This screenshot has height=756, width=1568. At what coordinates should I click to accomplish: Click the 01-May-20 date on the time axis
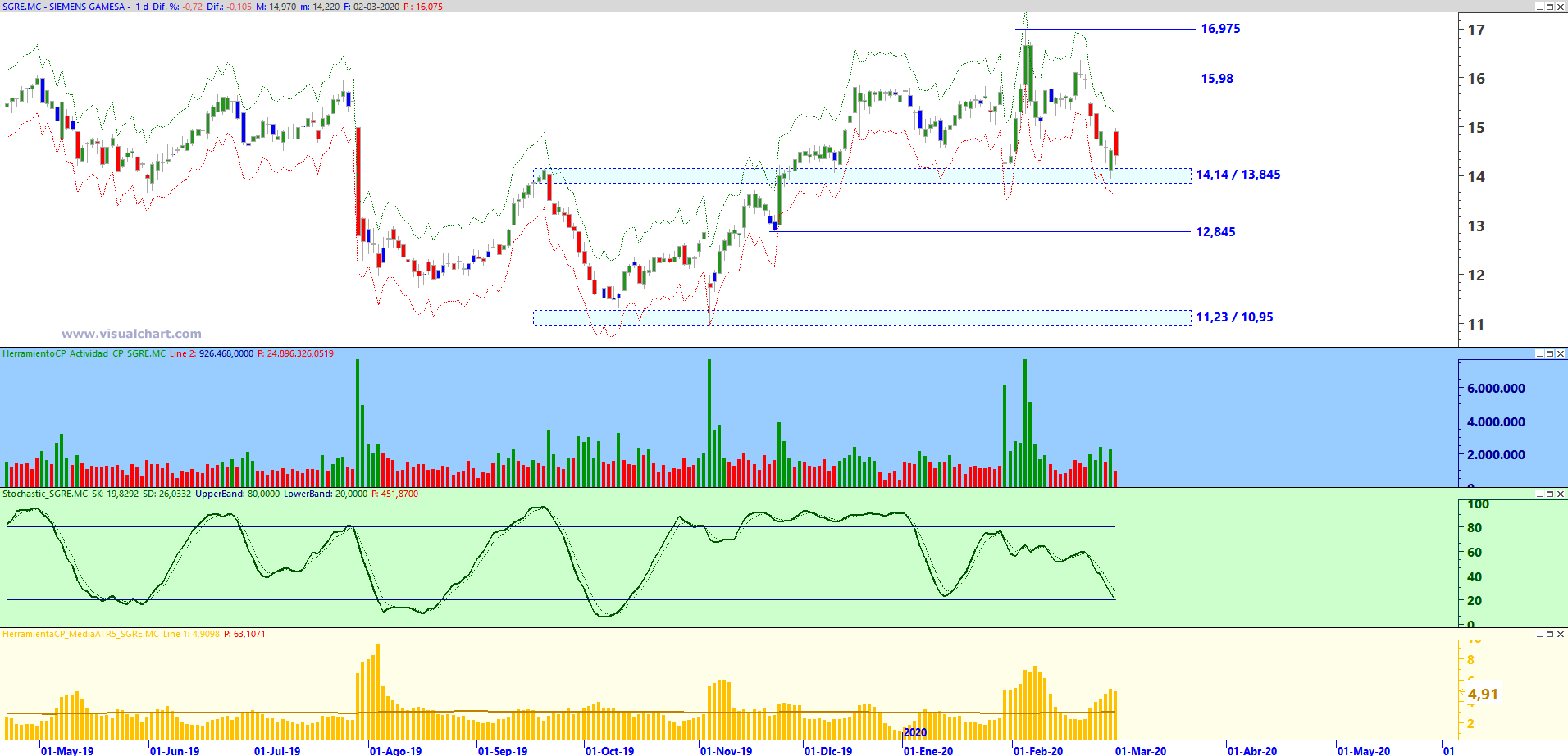[x=1364, y=750]
